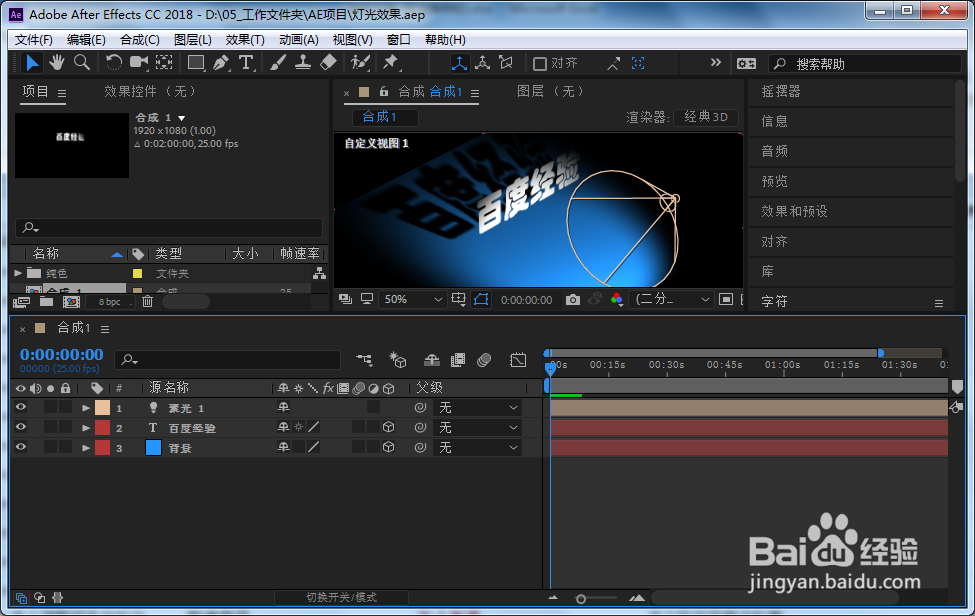Expand the 纯色 folder in Project panel
This screenshot has width=975, height=616.
coord(18,273)
